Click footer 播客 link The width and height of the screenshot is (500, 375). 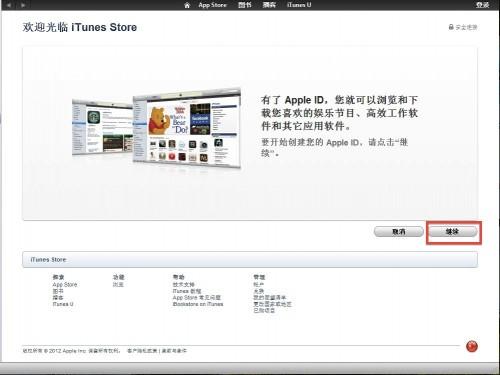(58, 297)
